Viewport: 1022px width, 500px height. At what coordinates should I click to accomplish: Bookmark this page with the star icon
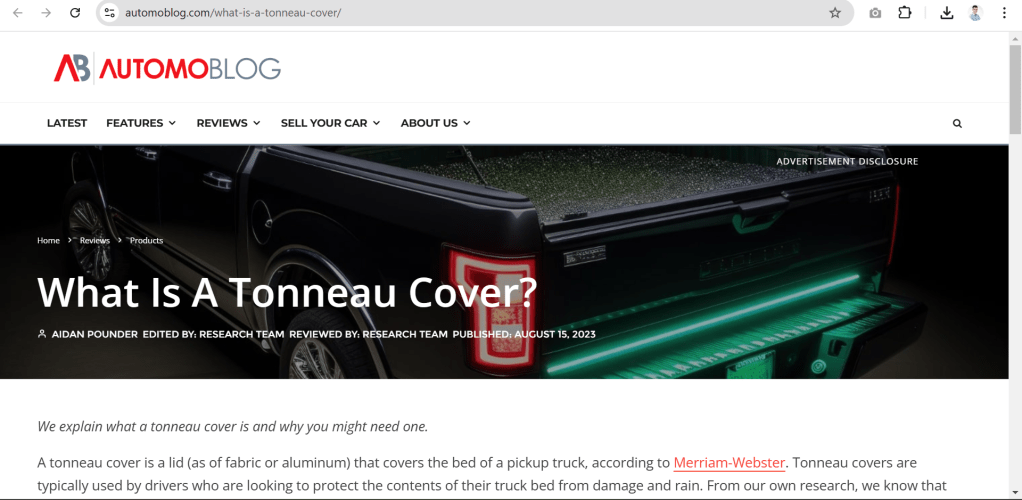pos(835,13)
